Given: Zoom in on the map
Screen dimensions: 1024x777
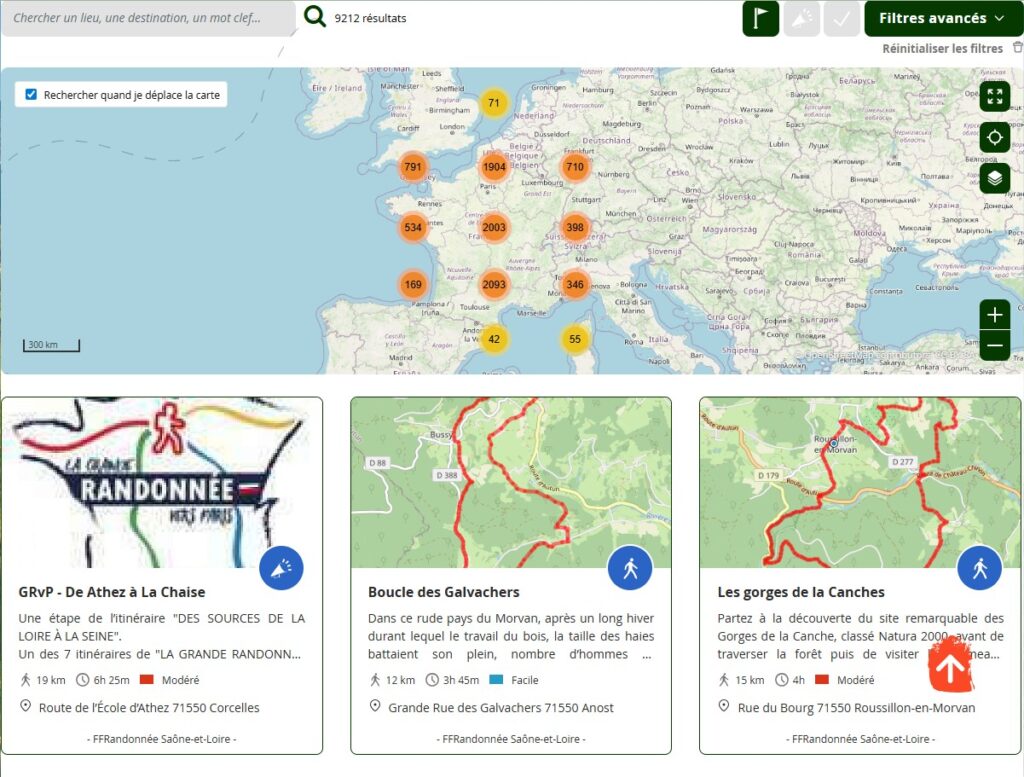Looking at the screenshot, I should click(995, 315).
